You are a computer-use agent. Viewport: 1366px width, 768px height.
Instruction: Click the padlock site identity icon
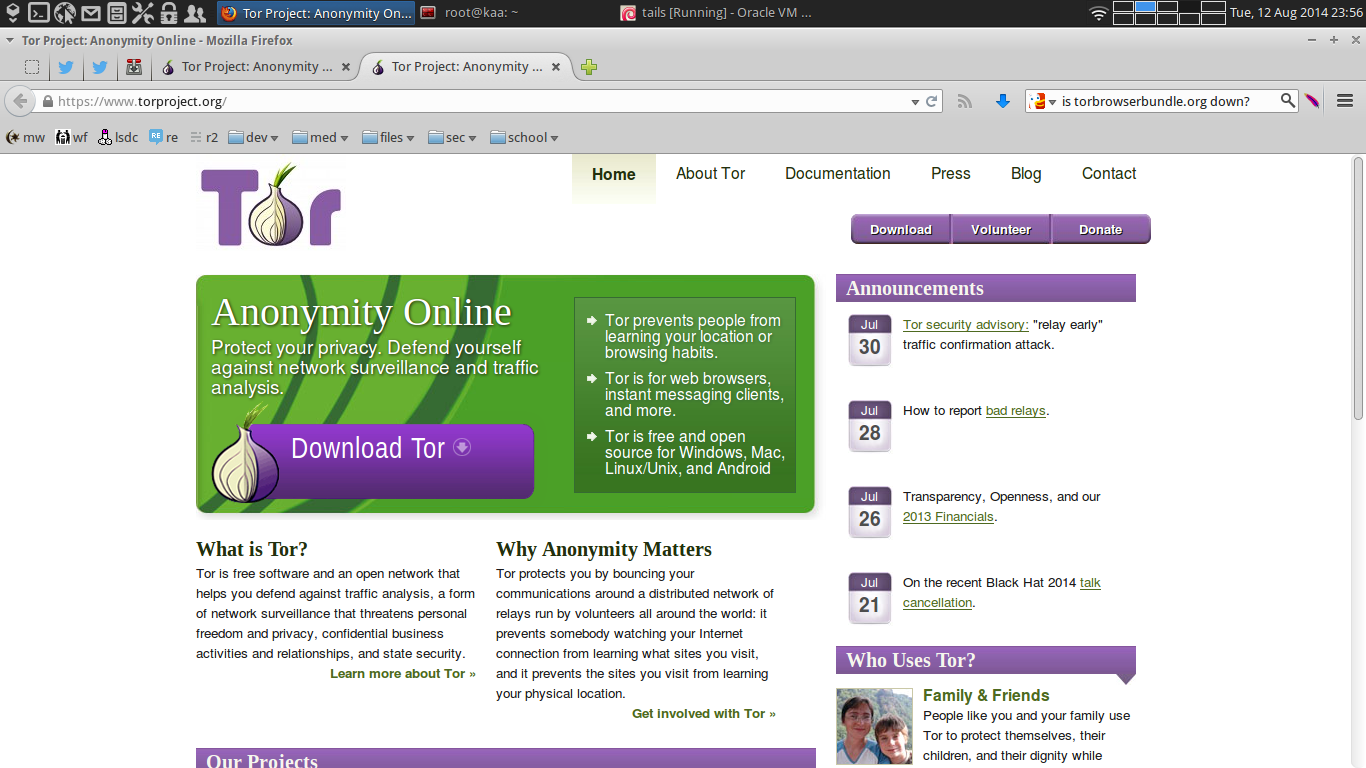pos(47,101)
